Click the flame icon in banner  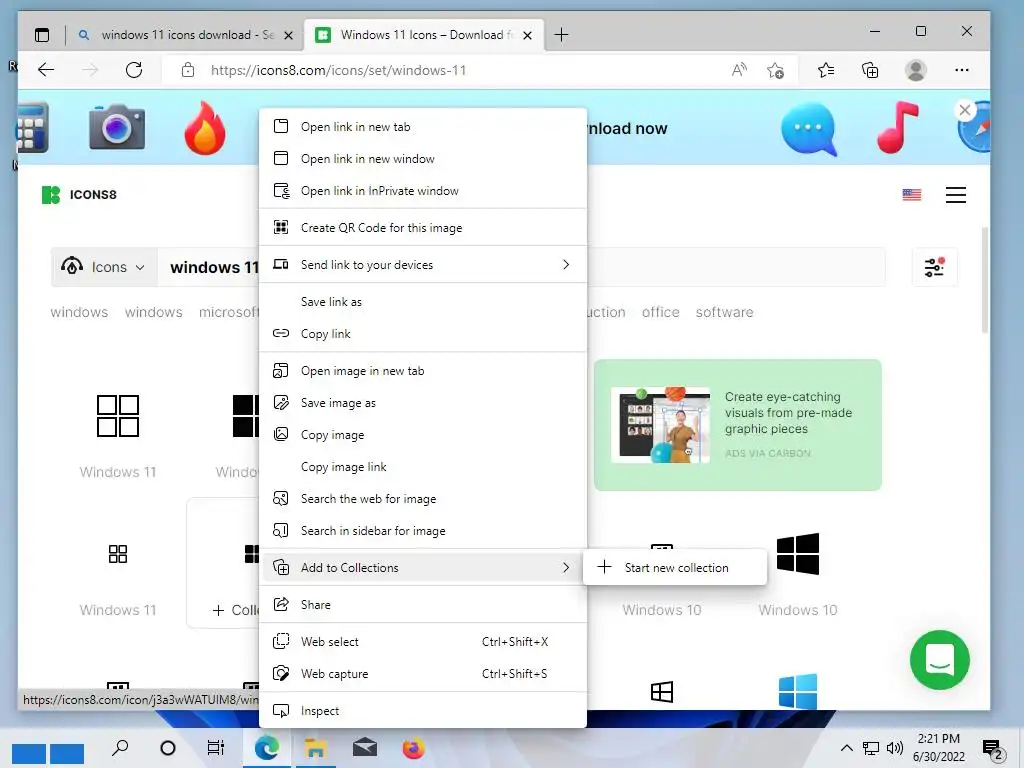pos(205,128)
